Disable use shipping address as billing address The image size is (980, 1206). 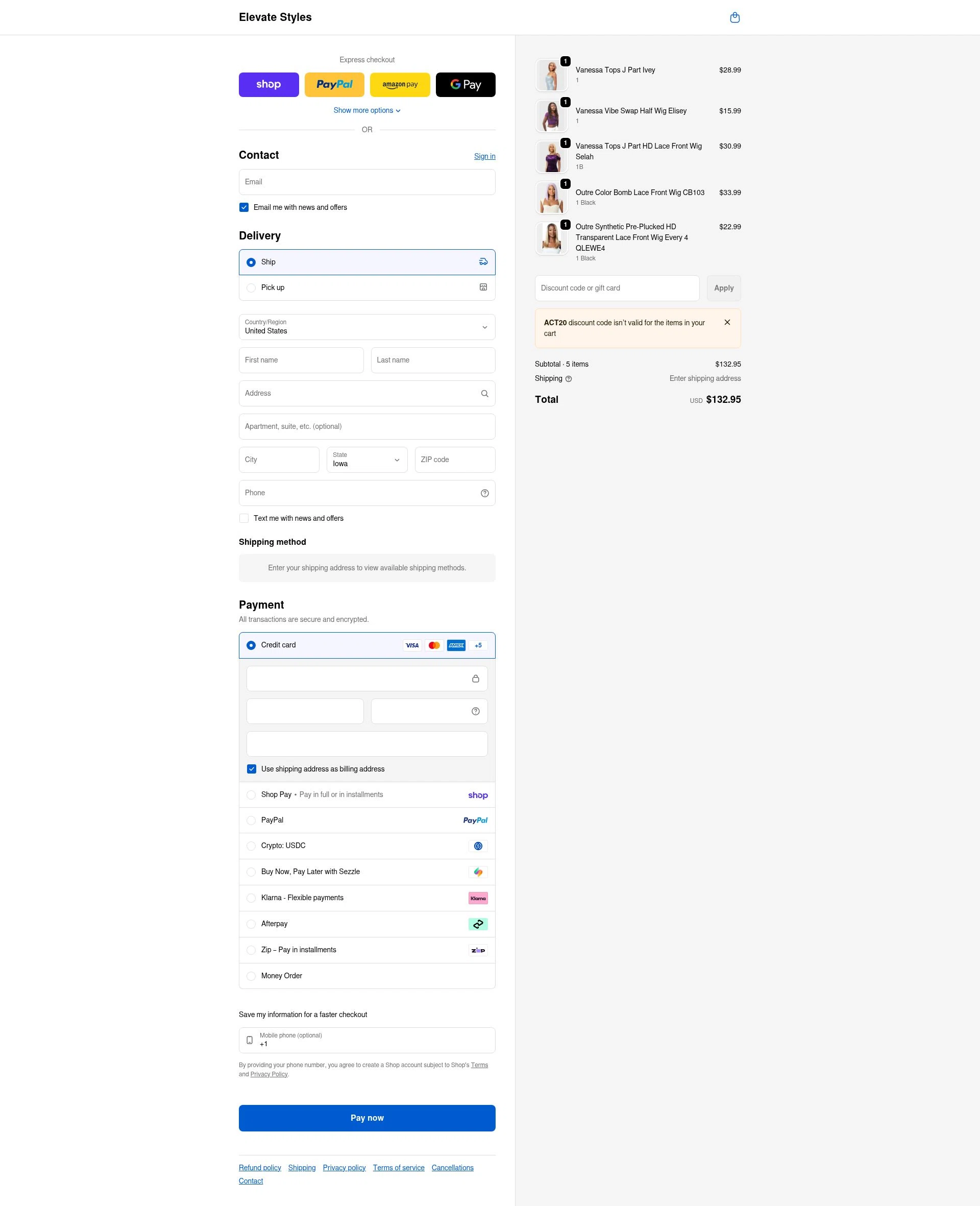pos(251,768)
